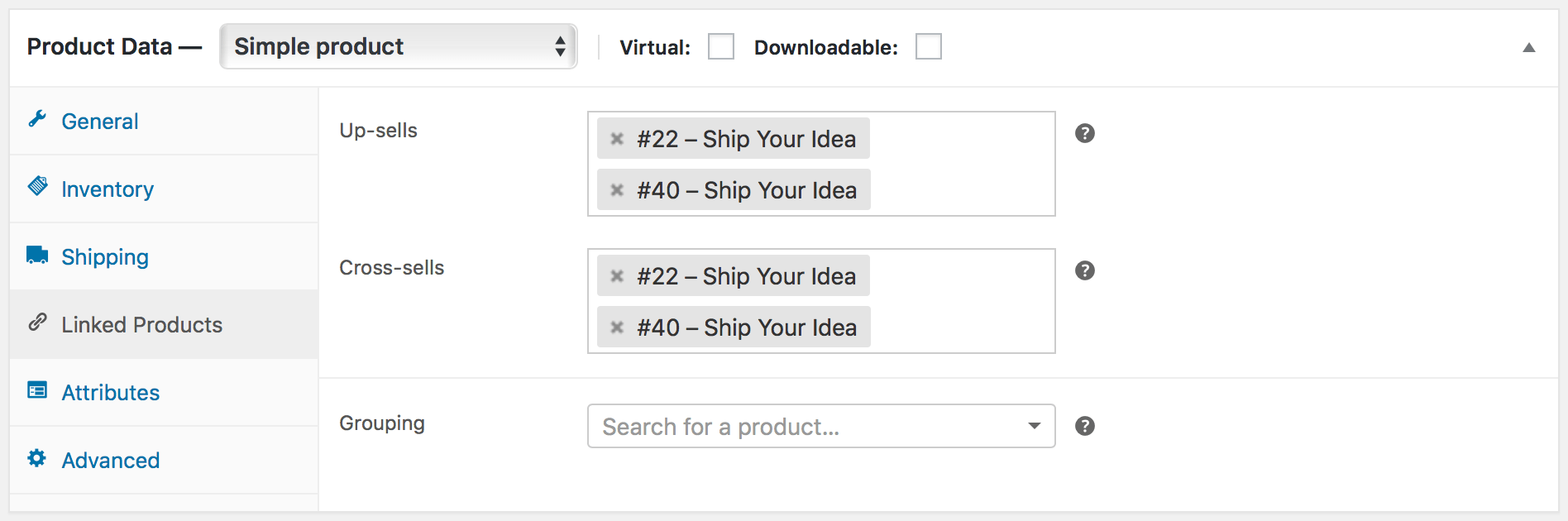Select the General wrench tab icon
The height and width of the screenshot is (521, 1568).
37,120
